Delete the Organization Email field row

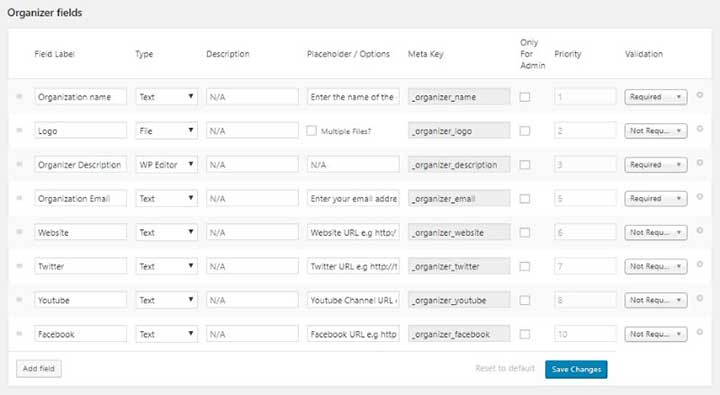point(699,197)
